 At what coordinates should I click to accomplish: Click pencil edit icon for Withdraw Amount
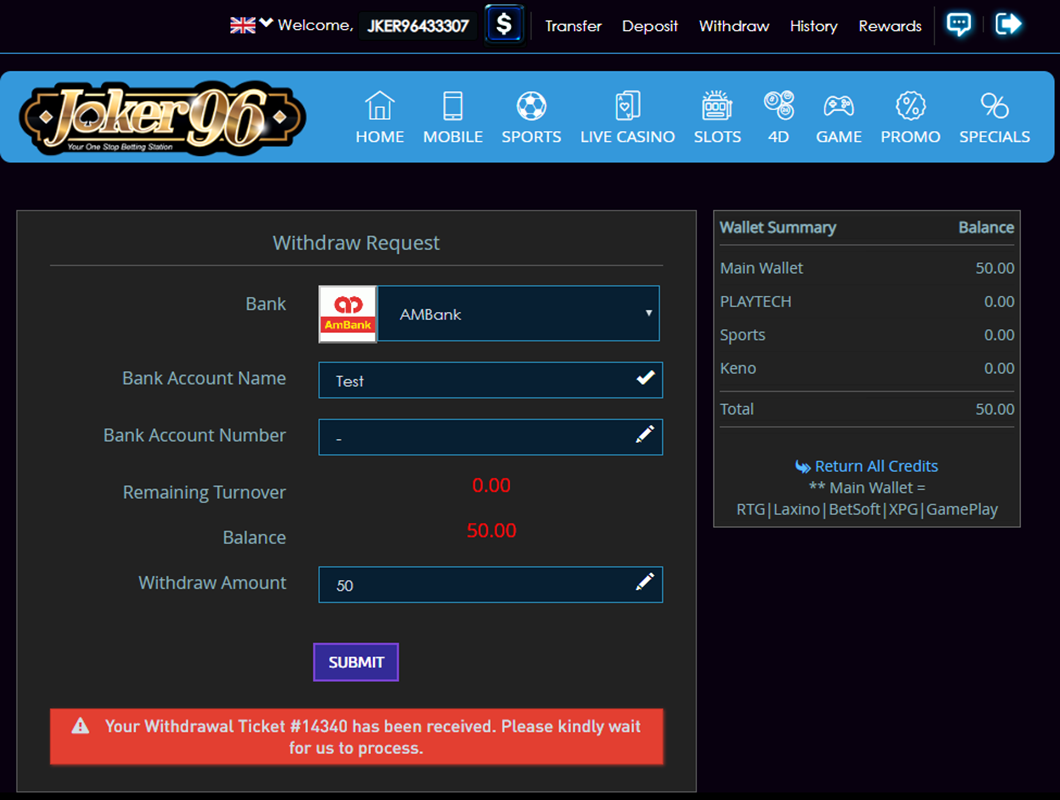coord(645,582)
